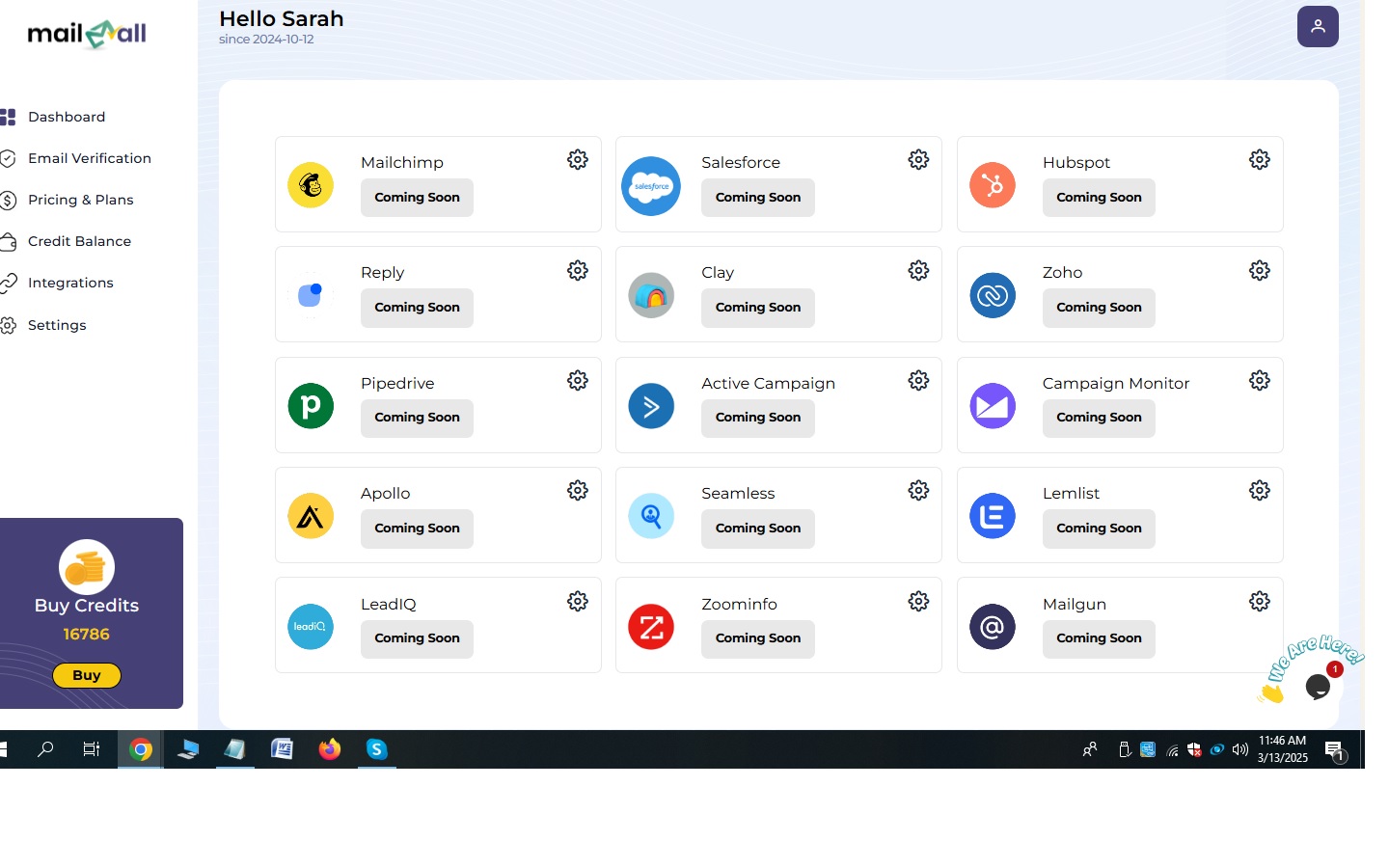Click the Hello Sarah heading
1389x868 pixels.
pos(282,18)
